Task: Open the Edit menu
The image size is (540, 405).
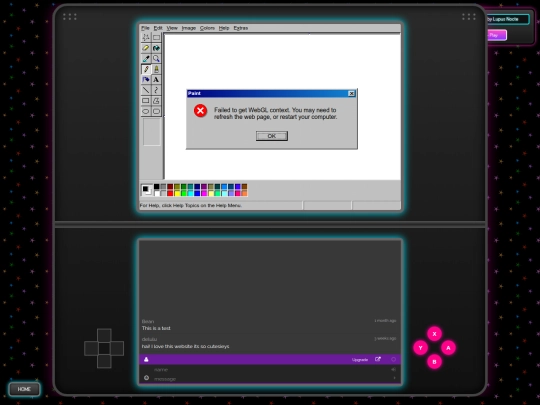Action: click(x=158, y=28)
